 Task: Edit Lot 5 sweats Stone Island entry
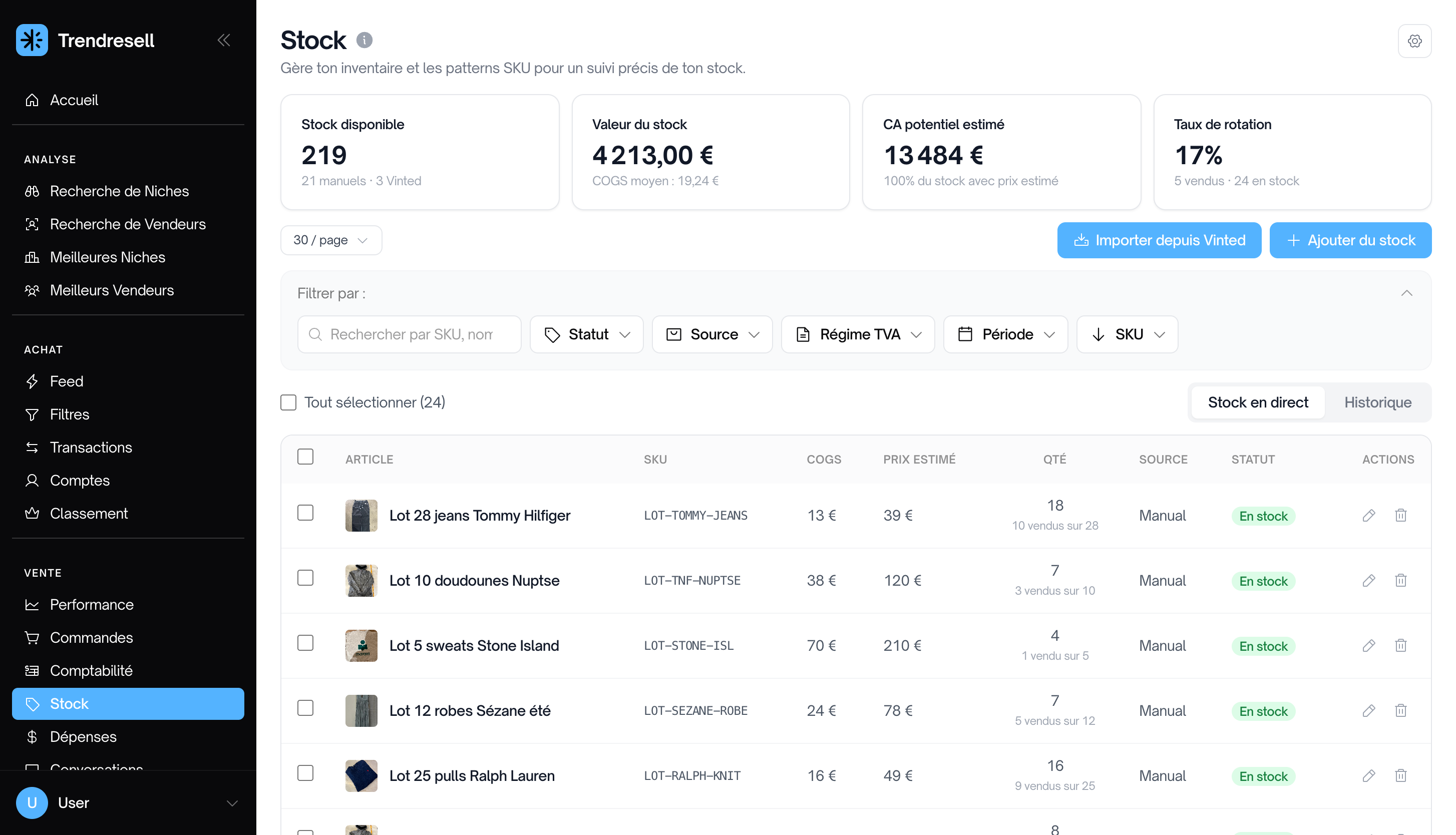1368,645
